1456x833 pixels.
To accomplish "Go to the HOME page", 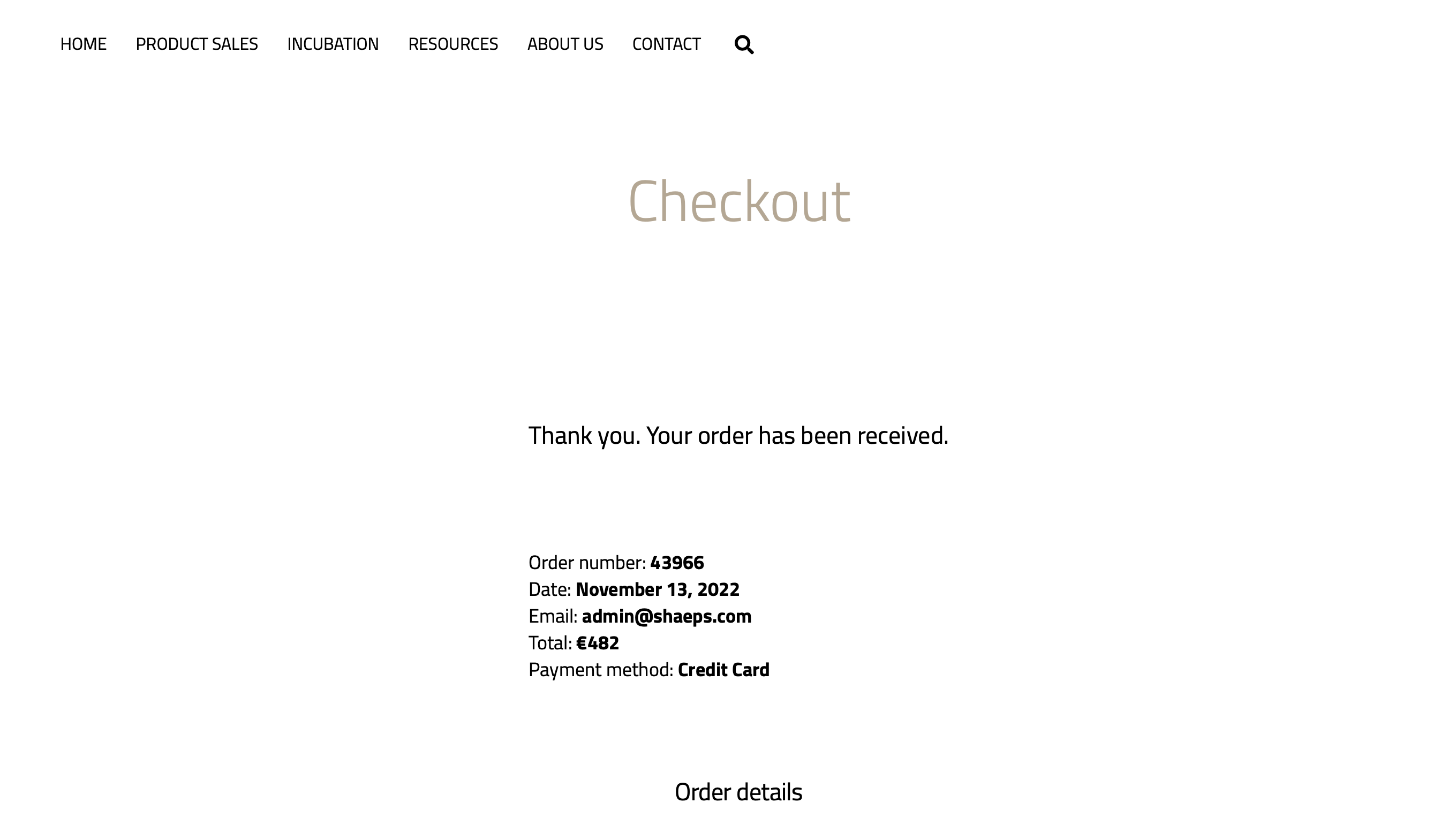I will (84, 44).
